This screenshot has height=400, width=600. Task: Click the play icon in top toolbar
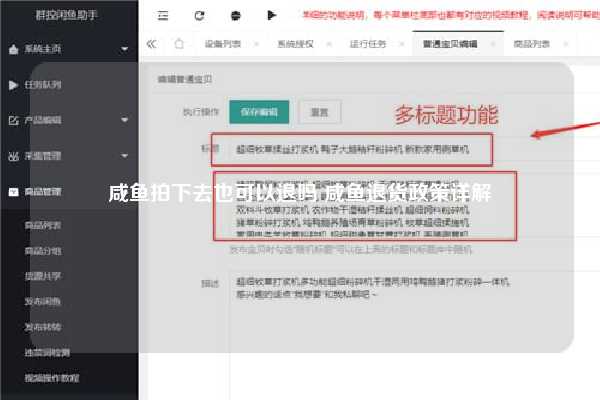pos(272,15)
